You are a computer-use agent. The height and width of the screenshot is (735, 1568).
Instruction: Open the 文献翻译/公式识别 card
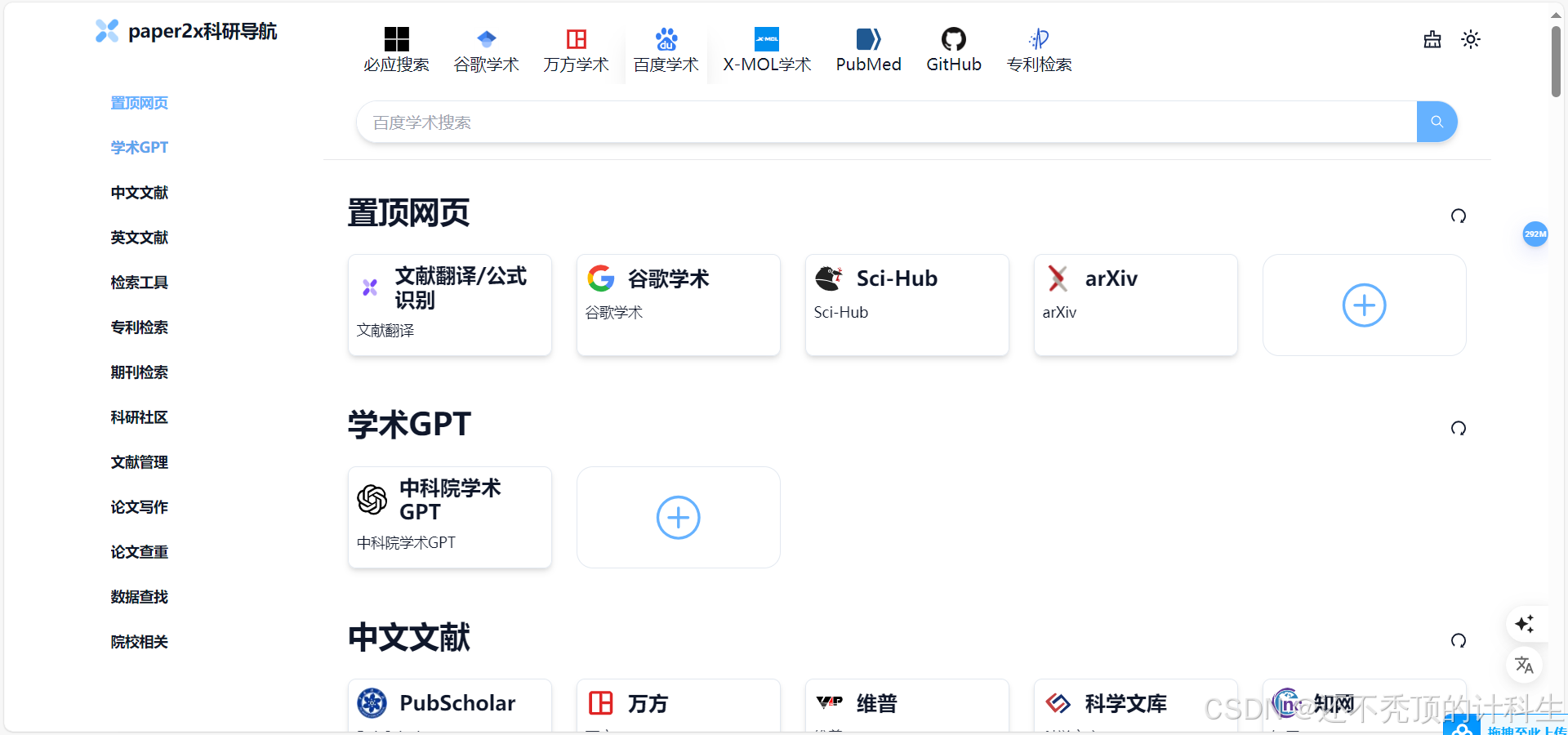click(450, 305)
